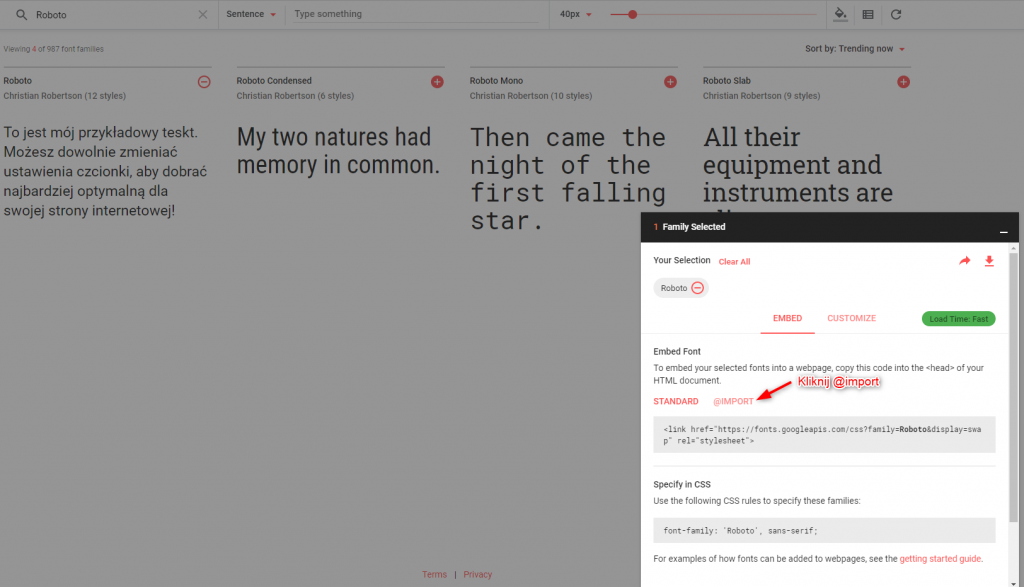Expand Sort by Trending now menu

click(855, 49)
